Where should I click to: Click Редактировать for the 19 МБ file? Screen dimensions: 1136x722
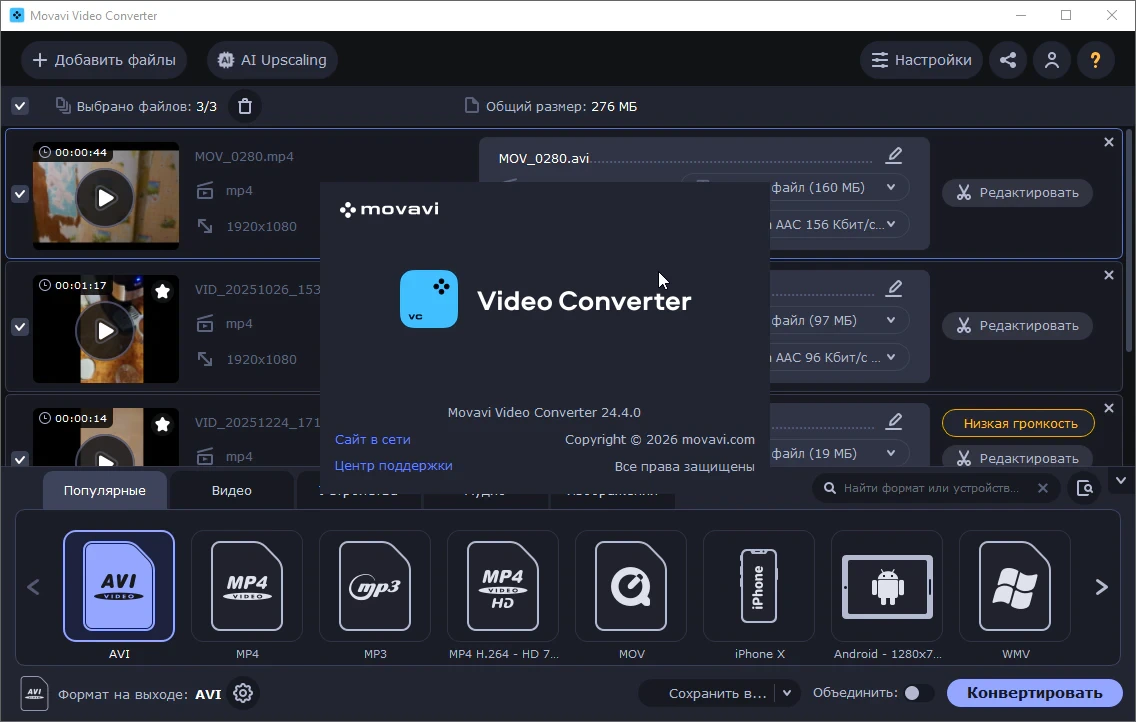point(1017,458)
